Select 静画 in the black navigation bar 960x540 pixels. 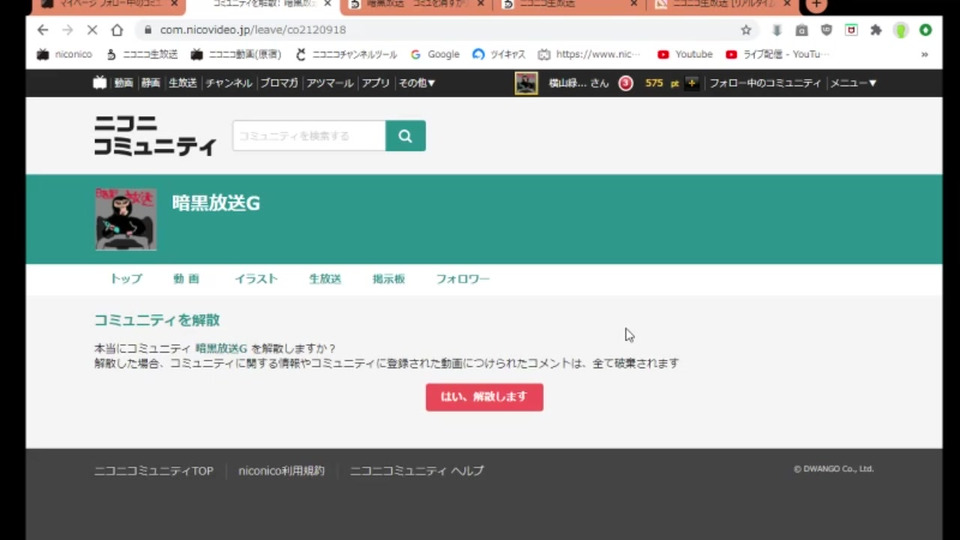pos(151,83)
